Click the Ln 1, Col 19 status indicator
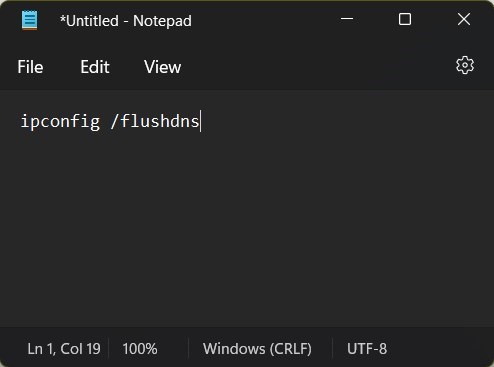The width and height of the screenshot is (494, 367). [x=64, y=349]
